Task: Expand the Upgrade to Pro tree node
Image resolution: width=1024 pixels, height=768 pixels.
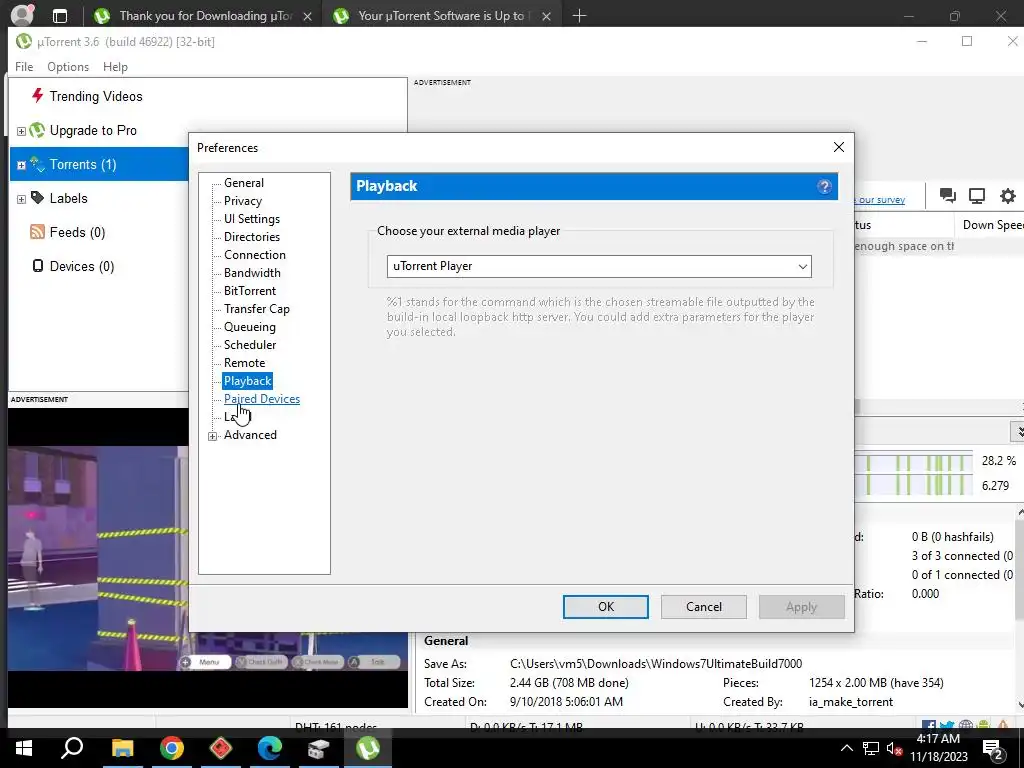Action: click(x=21, y=131)
